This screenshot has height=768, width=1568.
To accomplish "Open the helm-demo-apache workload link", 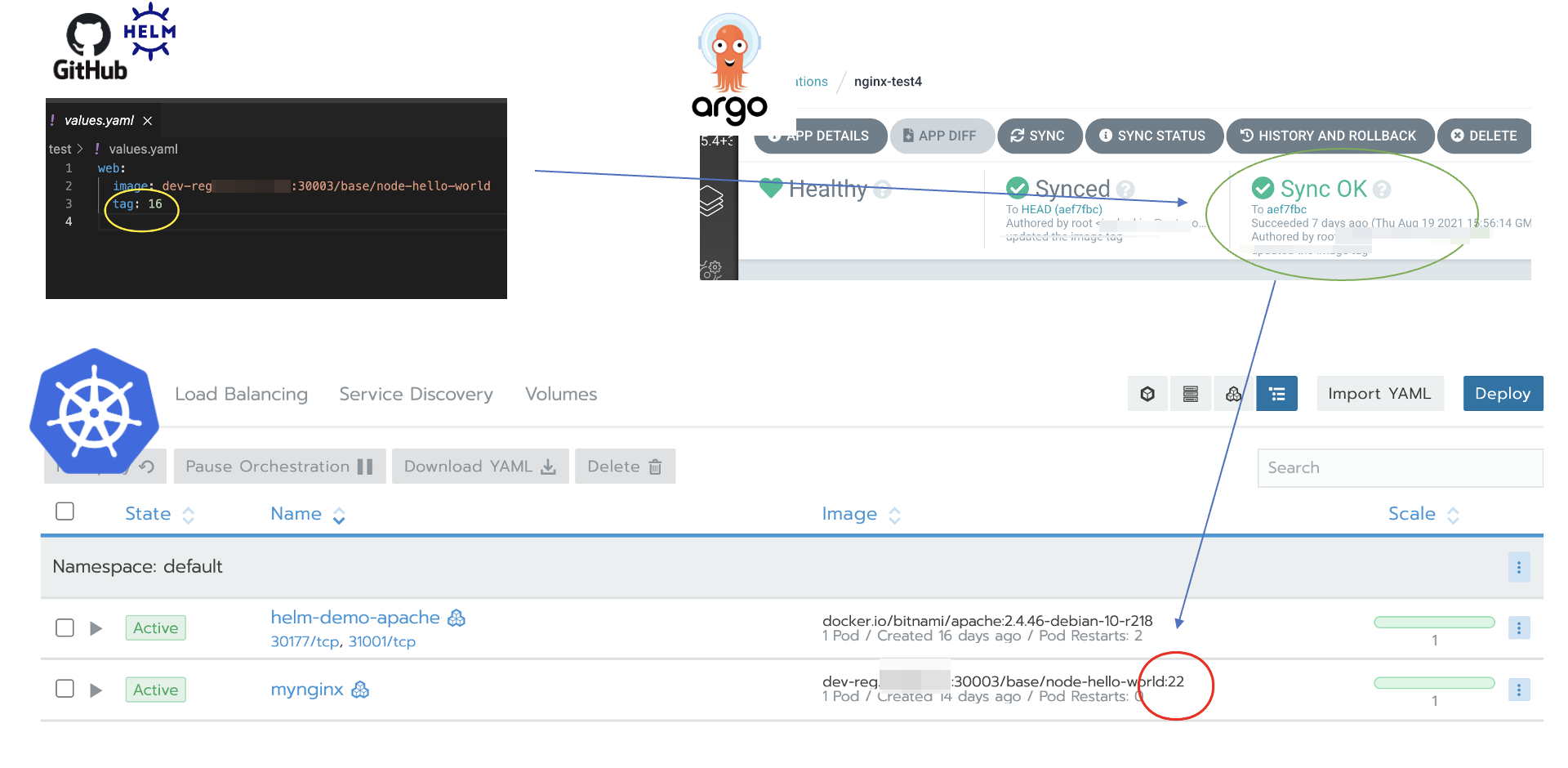I will (x=355, y=618).
